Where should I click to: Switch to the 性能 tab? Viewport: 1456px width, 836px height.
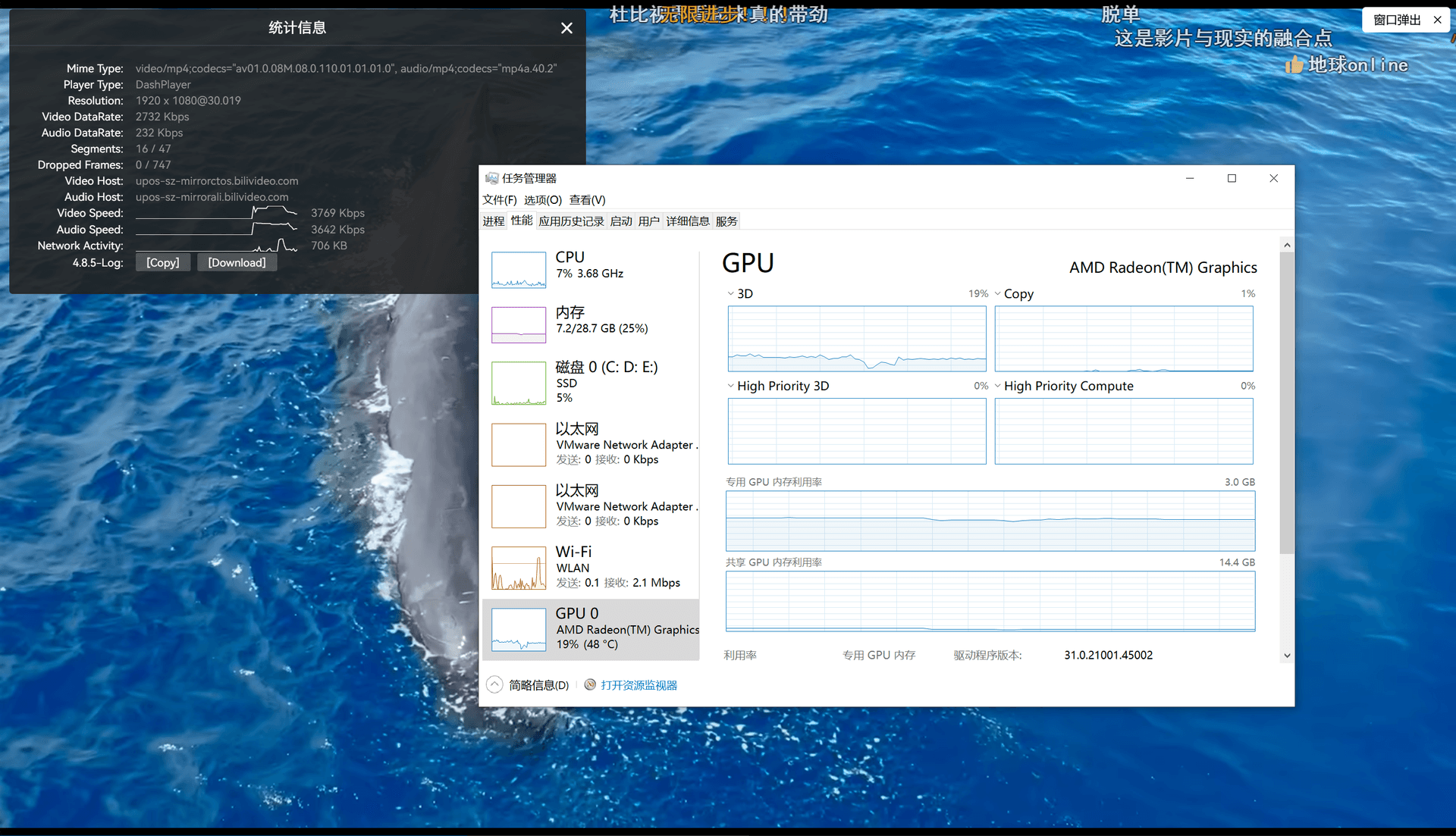[522, 221]
